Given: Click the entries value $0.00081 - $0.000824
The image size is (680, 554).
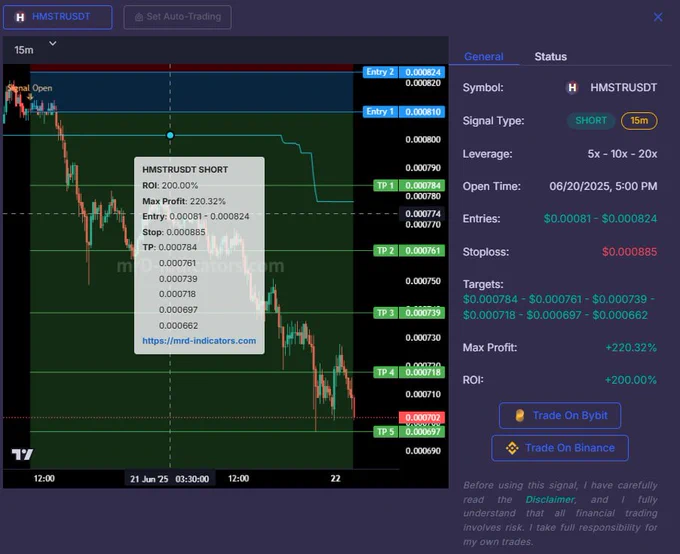Looking at the screenshot, I should pos(600,219).
